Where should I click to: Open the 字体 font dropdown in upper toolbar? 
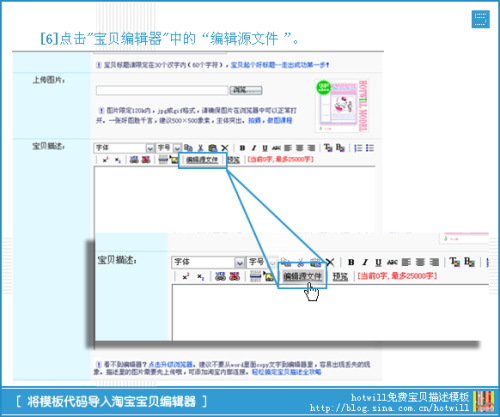tap(125, 148)
